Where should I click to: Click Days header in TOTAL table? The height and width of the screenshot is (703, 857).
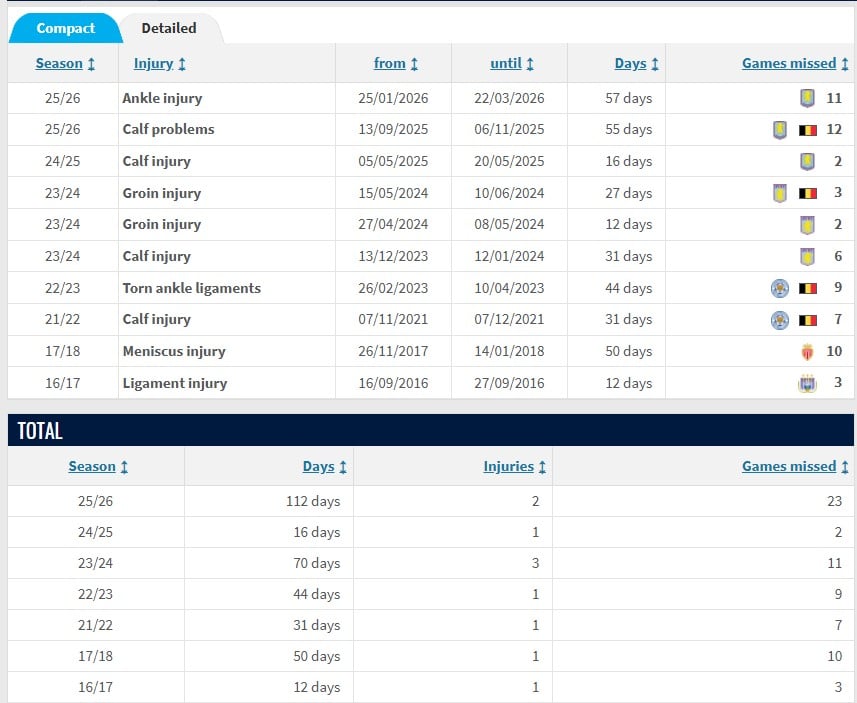tap(318, 466)
